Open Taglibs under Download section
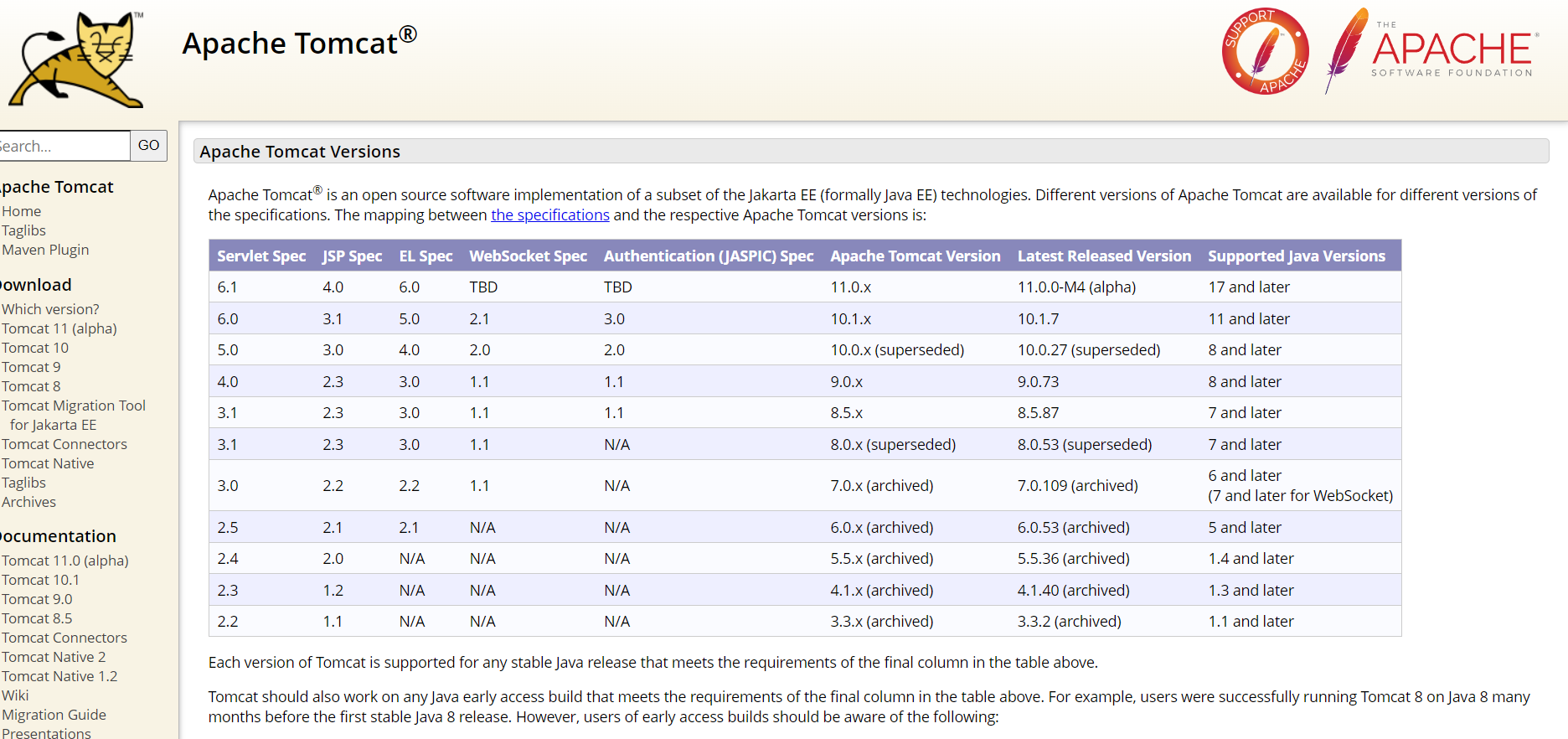 tap(23, 483)
